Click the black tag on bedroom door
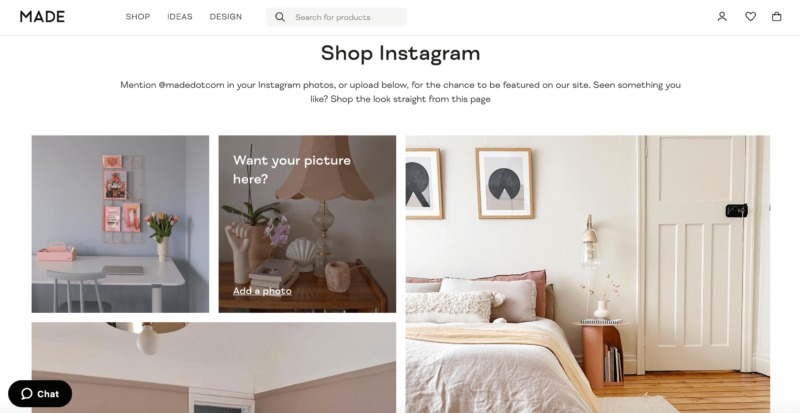The width and height of the screenshot is (800, 413). 736,210
